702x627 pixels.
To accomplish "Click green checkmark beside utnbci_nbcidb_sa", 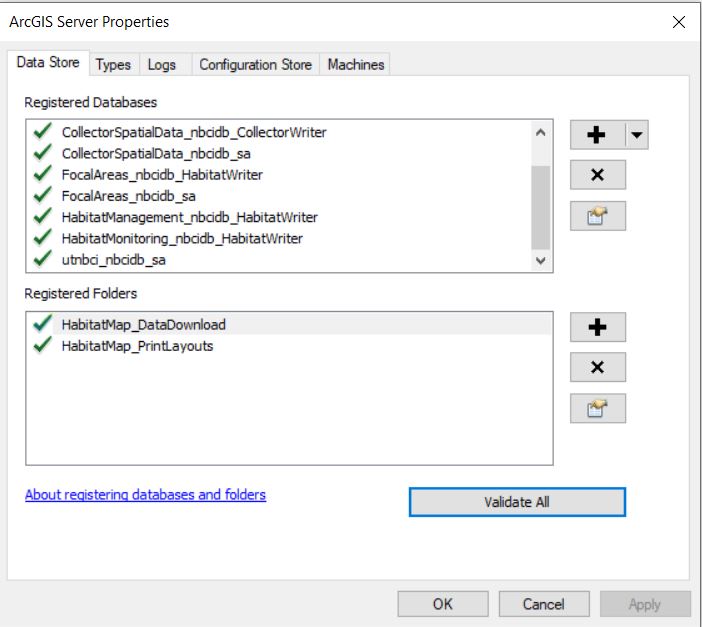I will pos(43,258).
